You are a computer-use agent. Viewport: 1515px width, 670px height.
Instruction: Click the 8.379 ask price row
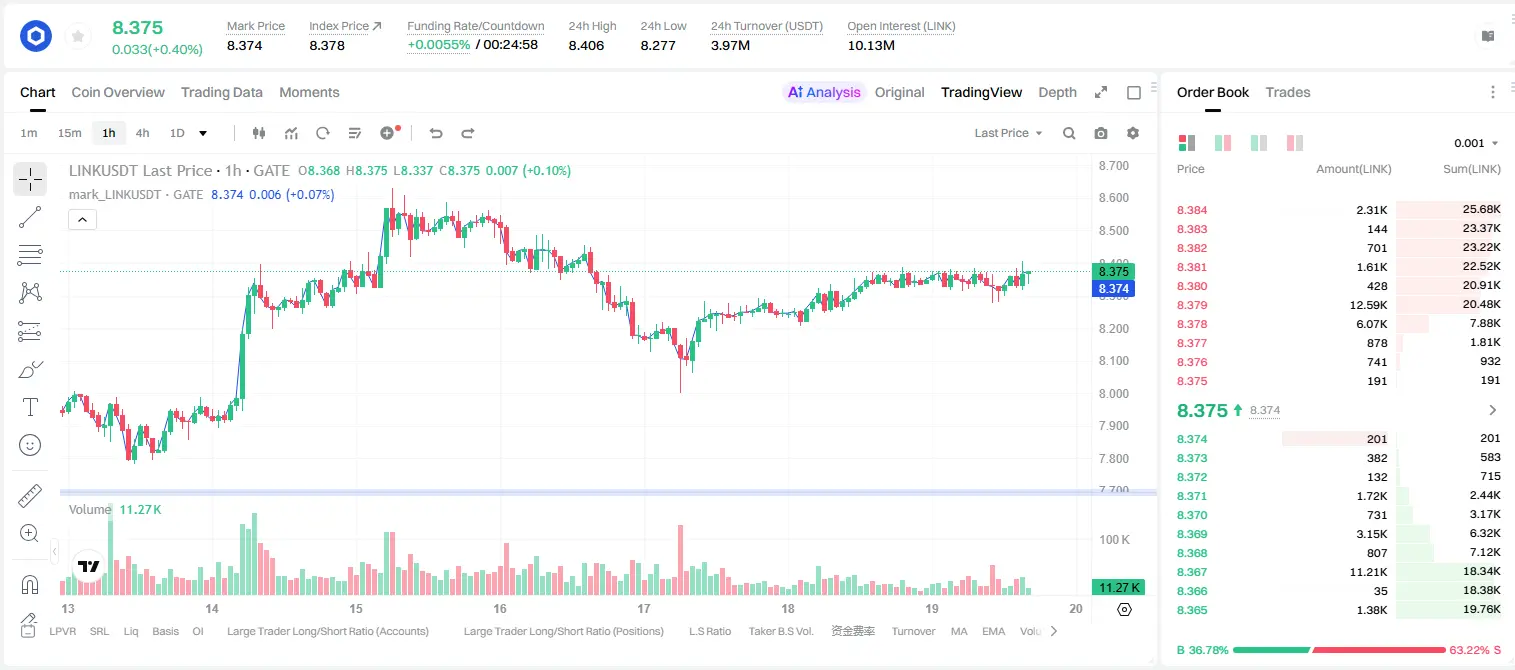(x=1339, y=305)
